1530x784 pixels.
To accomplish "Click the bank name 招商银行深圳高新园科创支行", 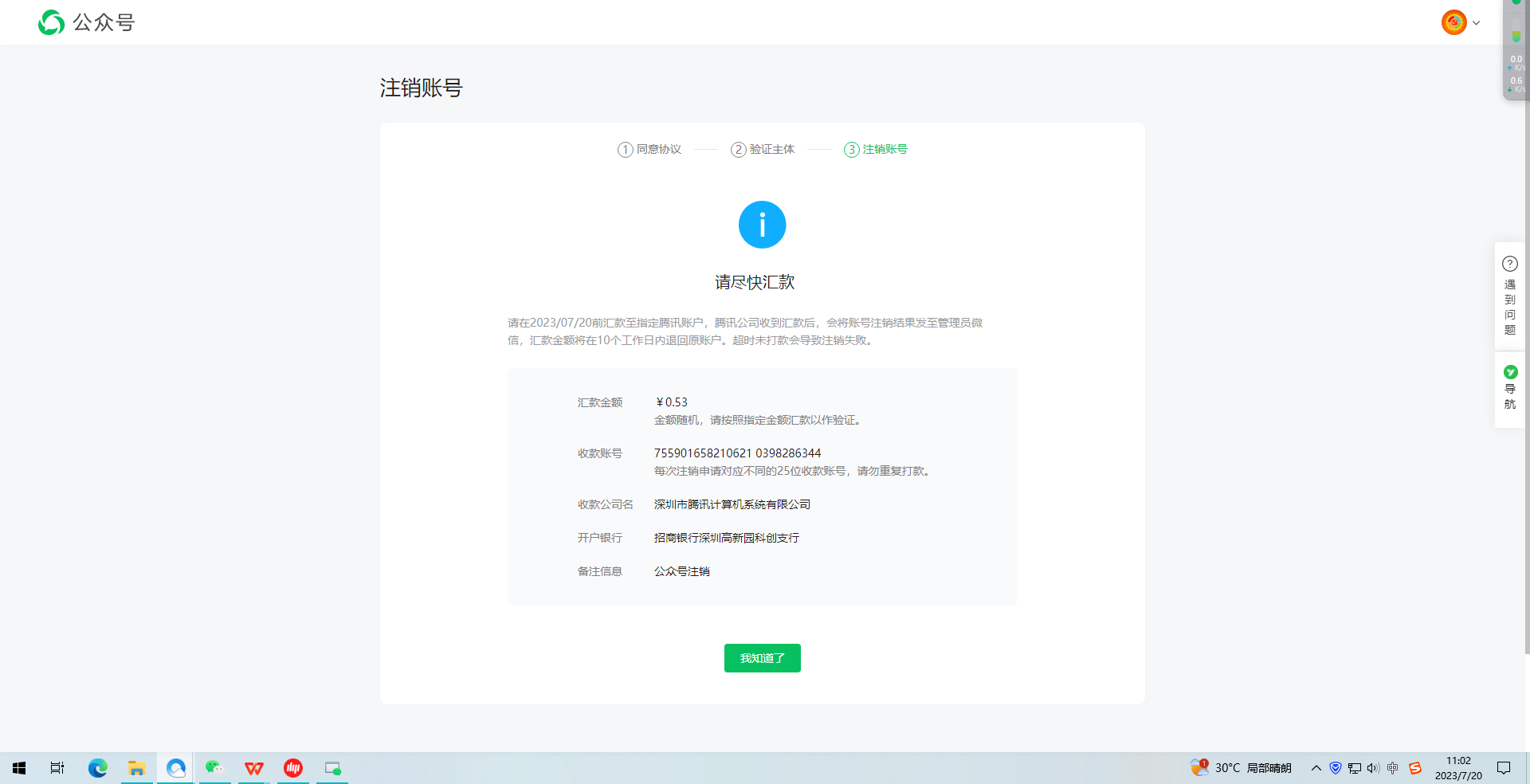I will pyautogui.click(x=727, y=538).
